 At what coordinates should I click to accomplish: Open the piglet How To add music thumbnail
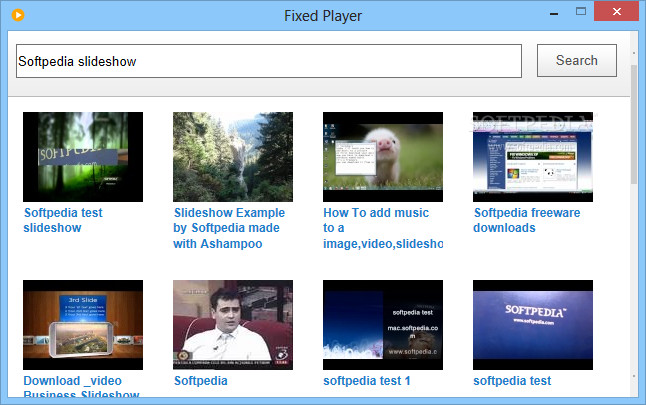[x=383, y=157]
